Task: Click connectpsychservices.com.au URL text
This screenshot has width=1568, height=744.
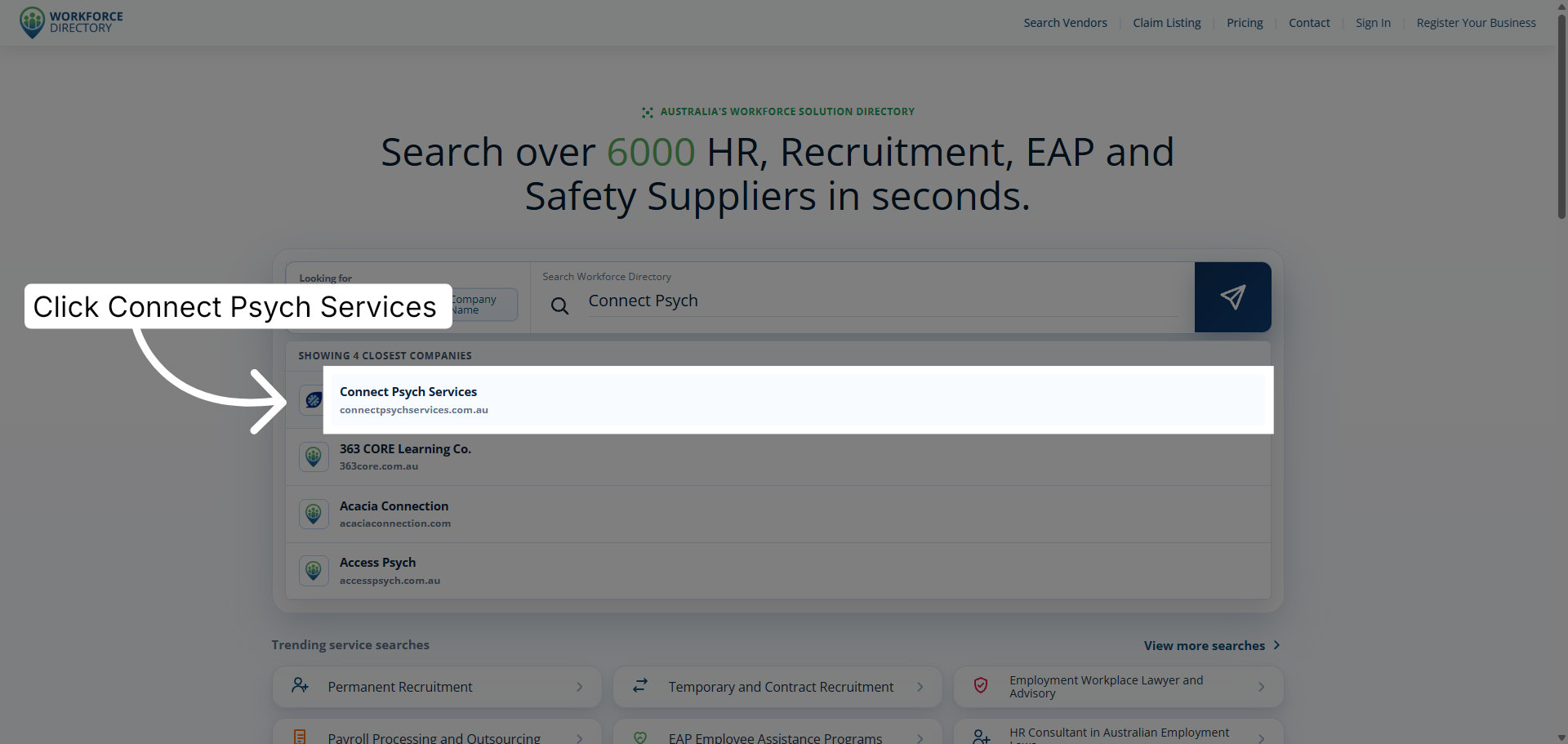Action: point(414,410)
